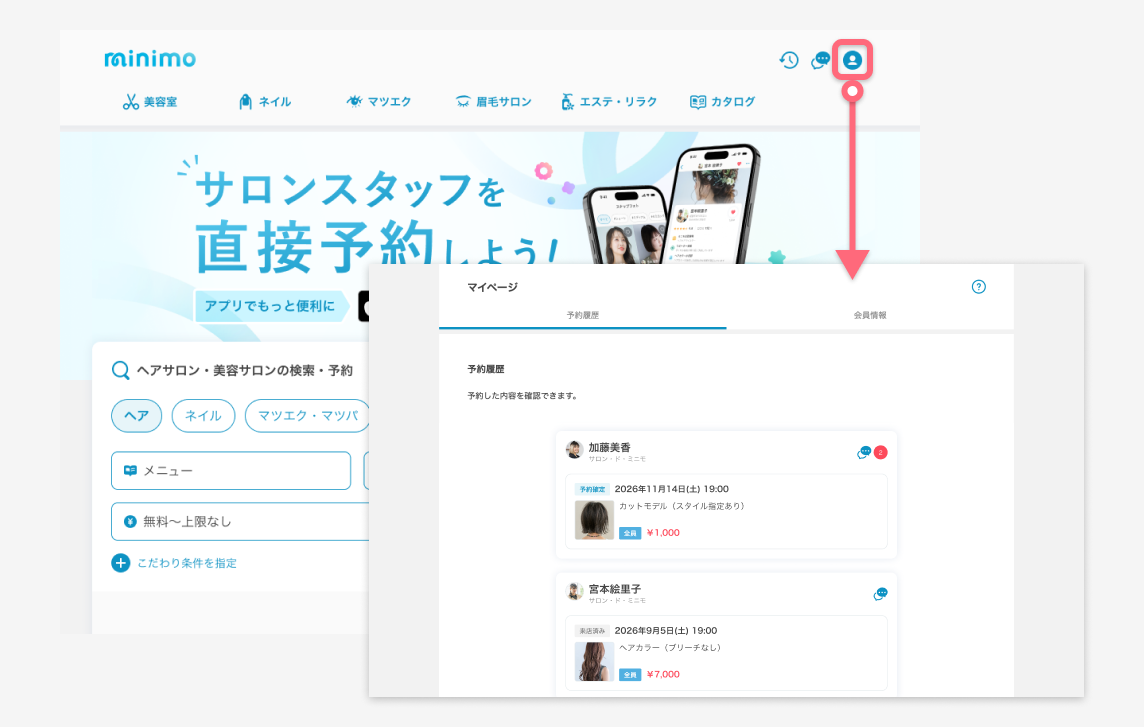Click the plus icon for こだわり条件を指定
1144x727 pixels.
pyautogui.click(x=120, y=563)
